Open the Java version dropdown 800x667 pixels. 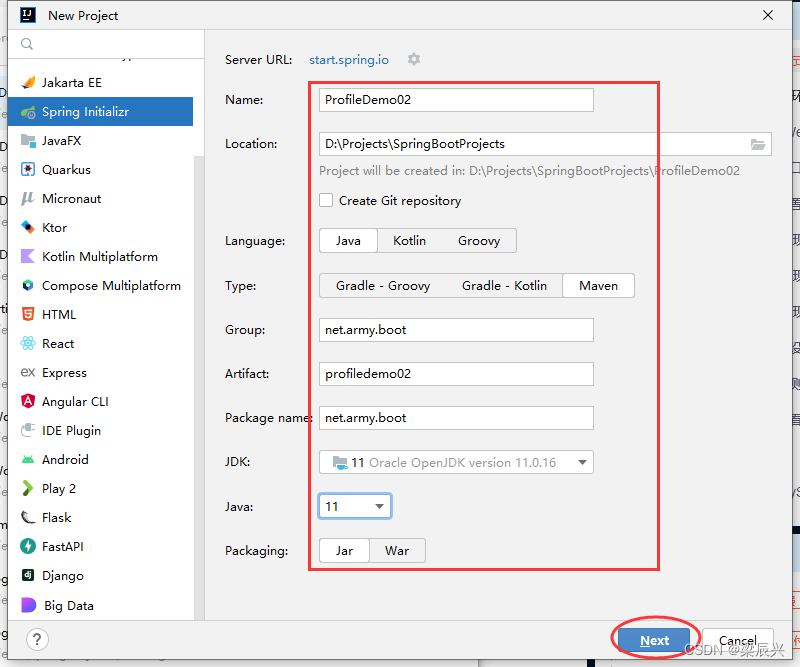click(x=355, y=506)
